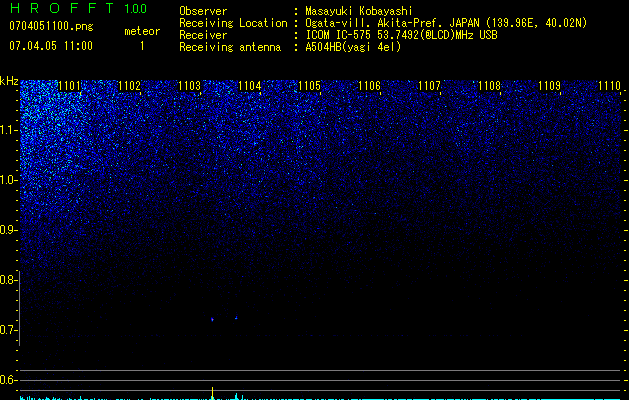The height and width of the screenshot is (400, 629).
Task: Click the observer name Masayuki Kobayashi
Action: 359,11
